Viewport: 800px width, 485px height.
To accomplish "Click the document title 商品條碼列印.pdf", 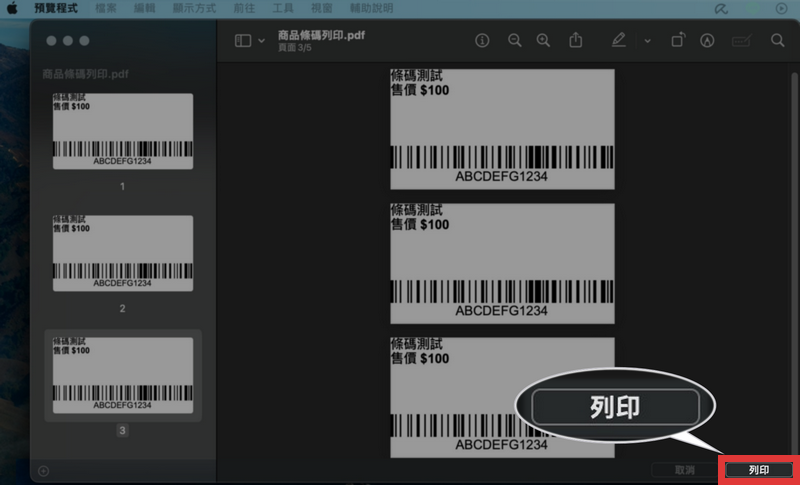I will coord(321,35).
